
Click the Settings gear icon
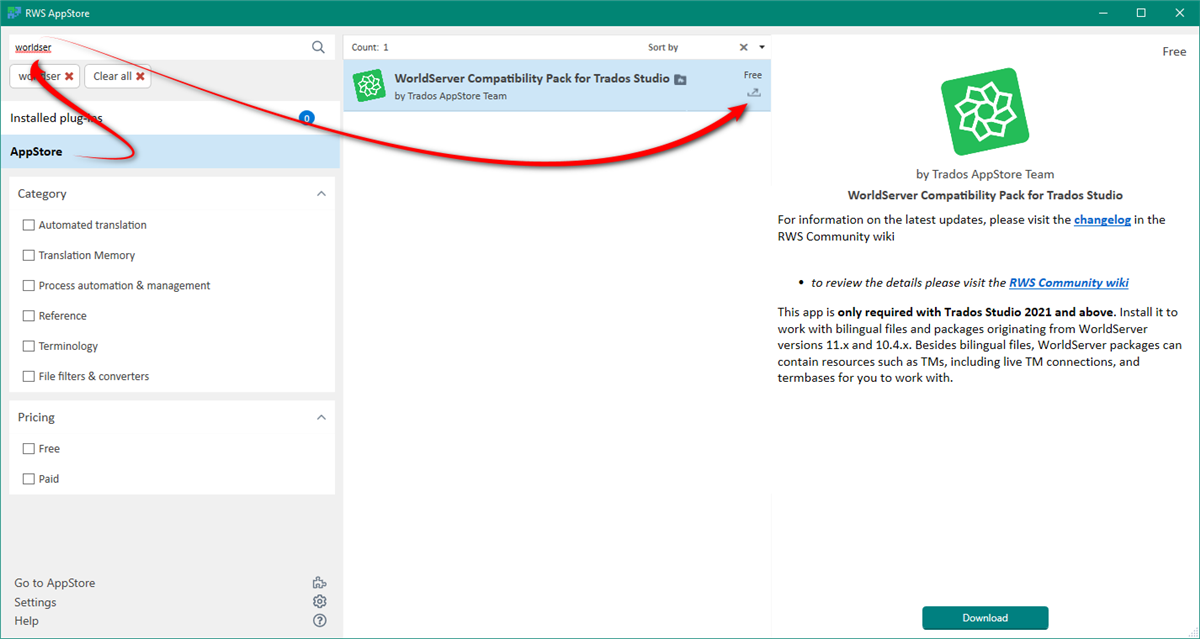[320, 602]
